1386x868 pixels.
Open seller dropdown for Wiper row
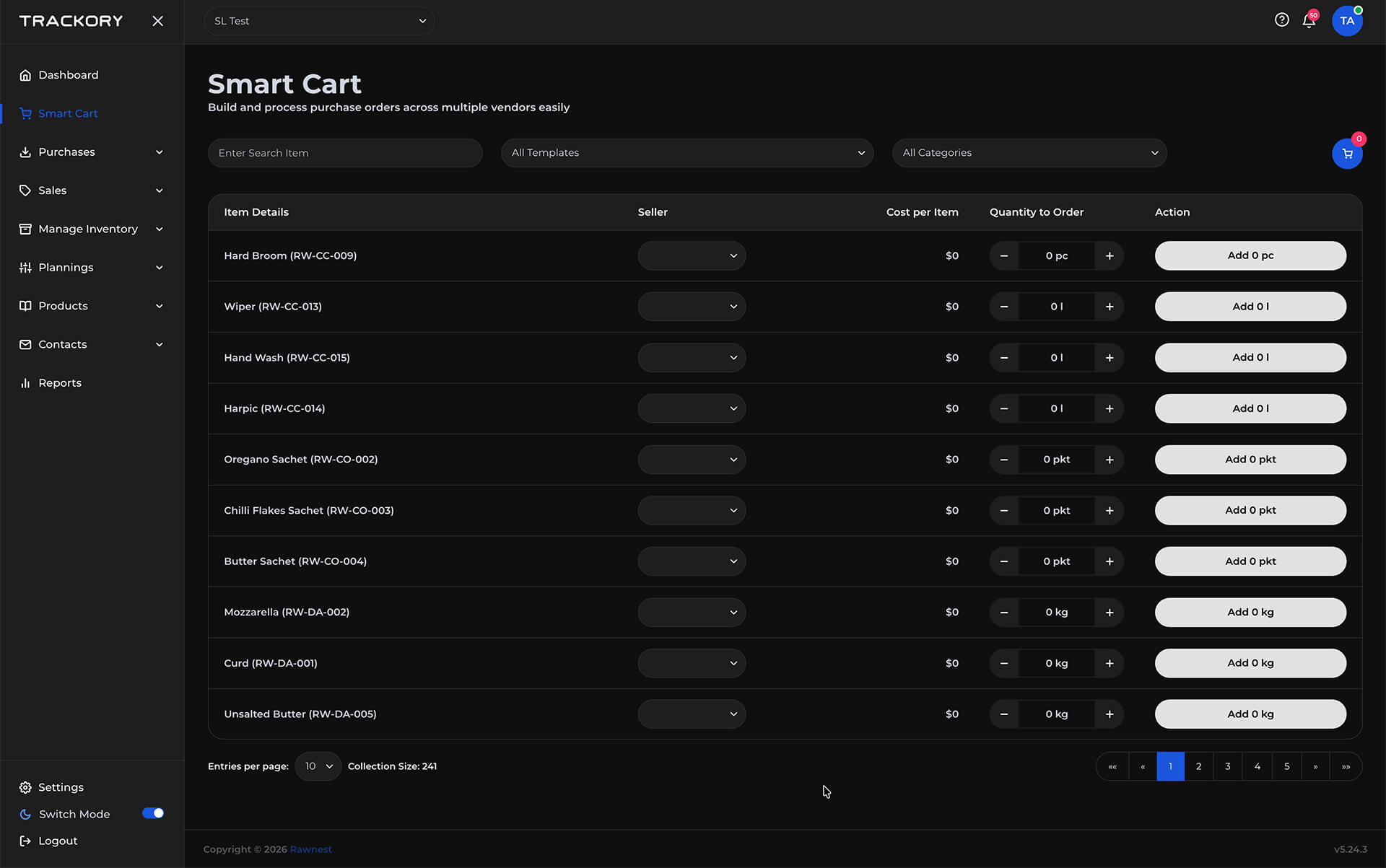[x=691, y=307]
